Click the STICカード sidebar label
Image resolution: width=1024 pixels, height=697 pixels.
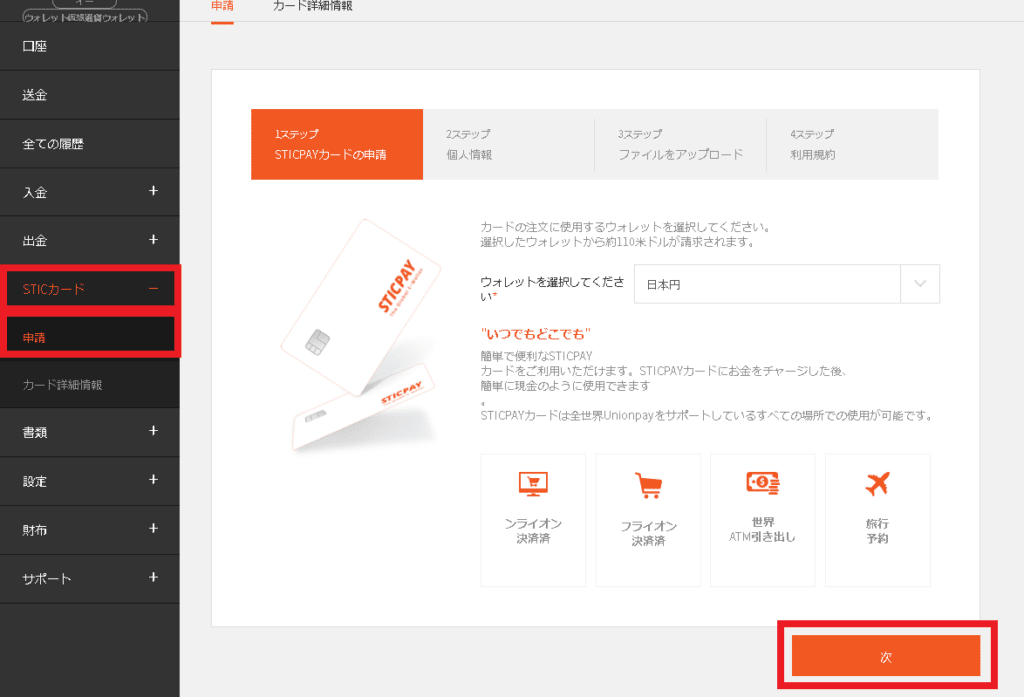point(54,289)
